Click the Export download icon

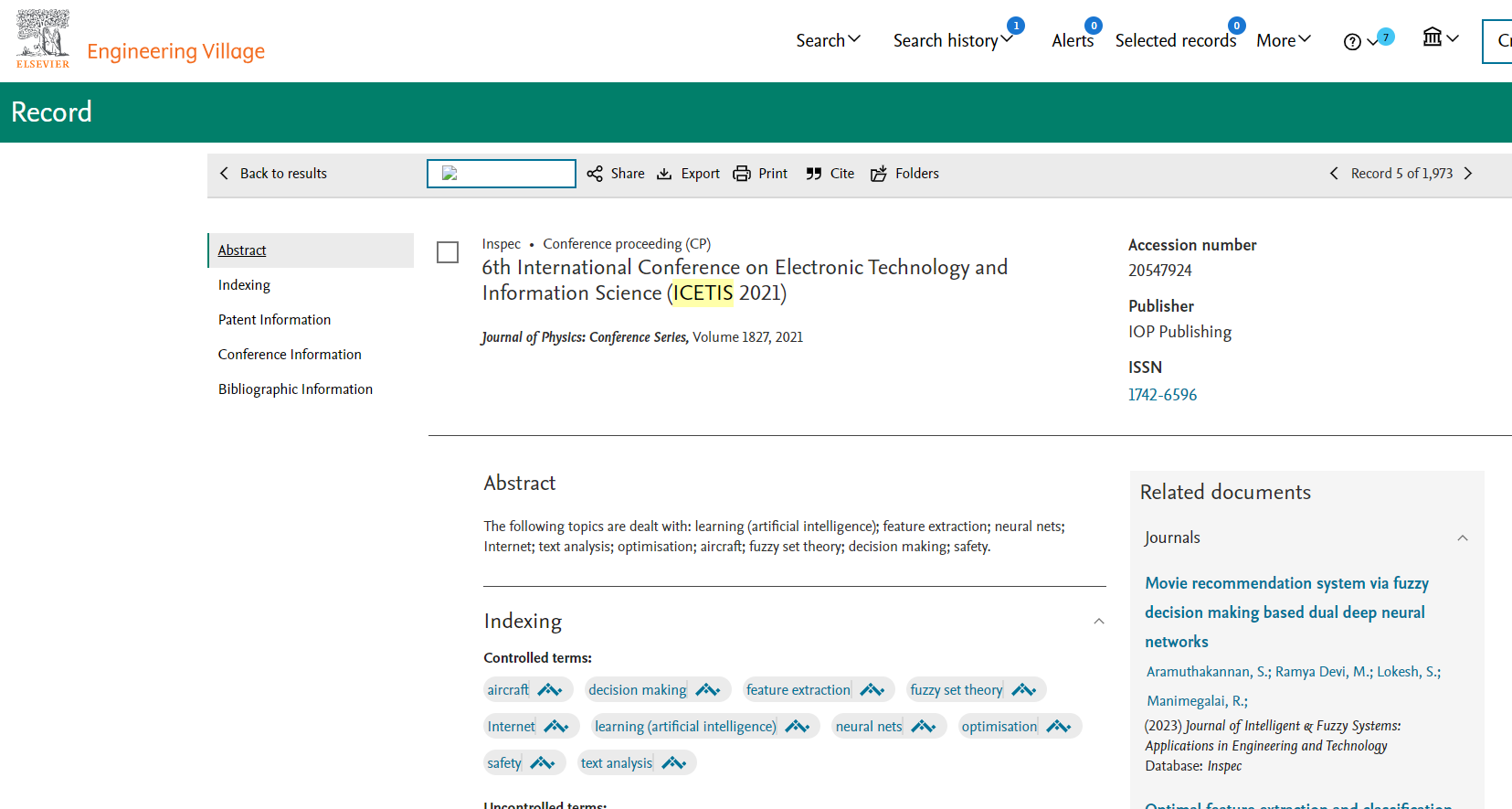point(664,174)
